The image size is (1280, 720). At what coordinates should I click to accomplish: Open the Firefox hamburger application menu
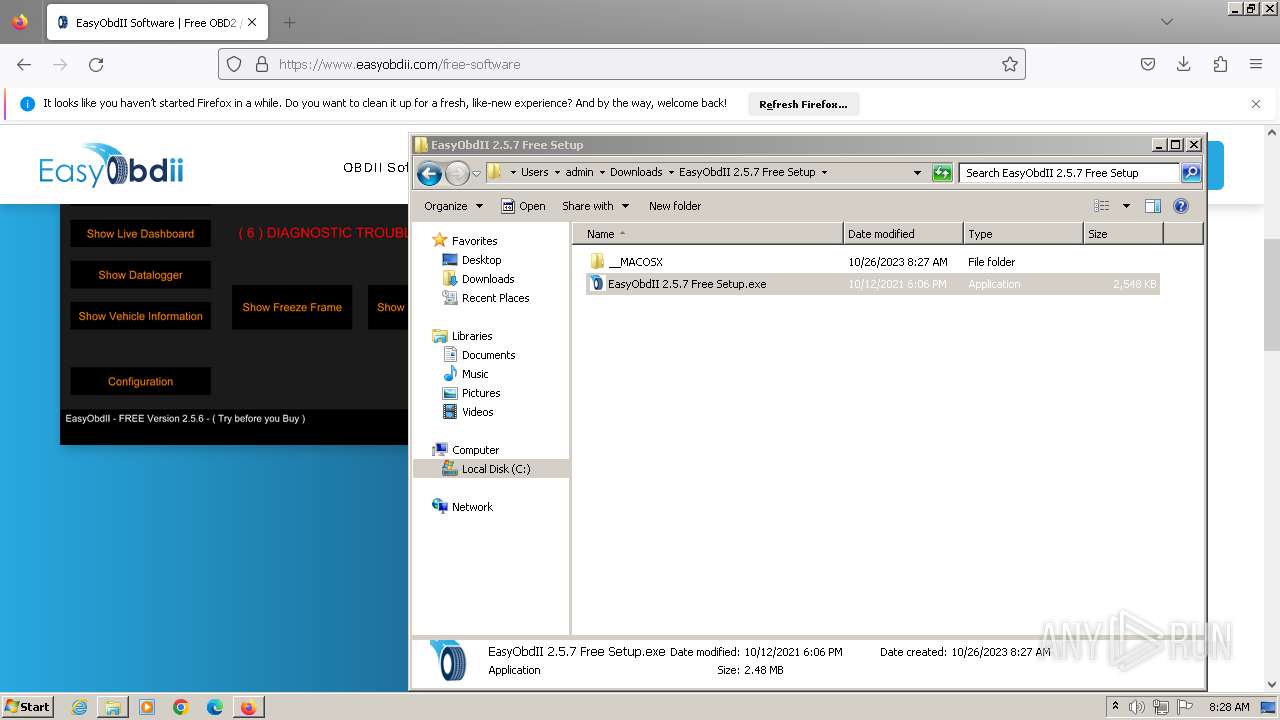pos(1256,64)
